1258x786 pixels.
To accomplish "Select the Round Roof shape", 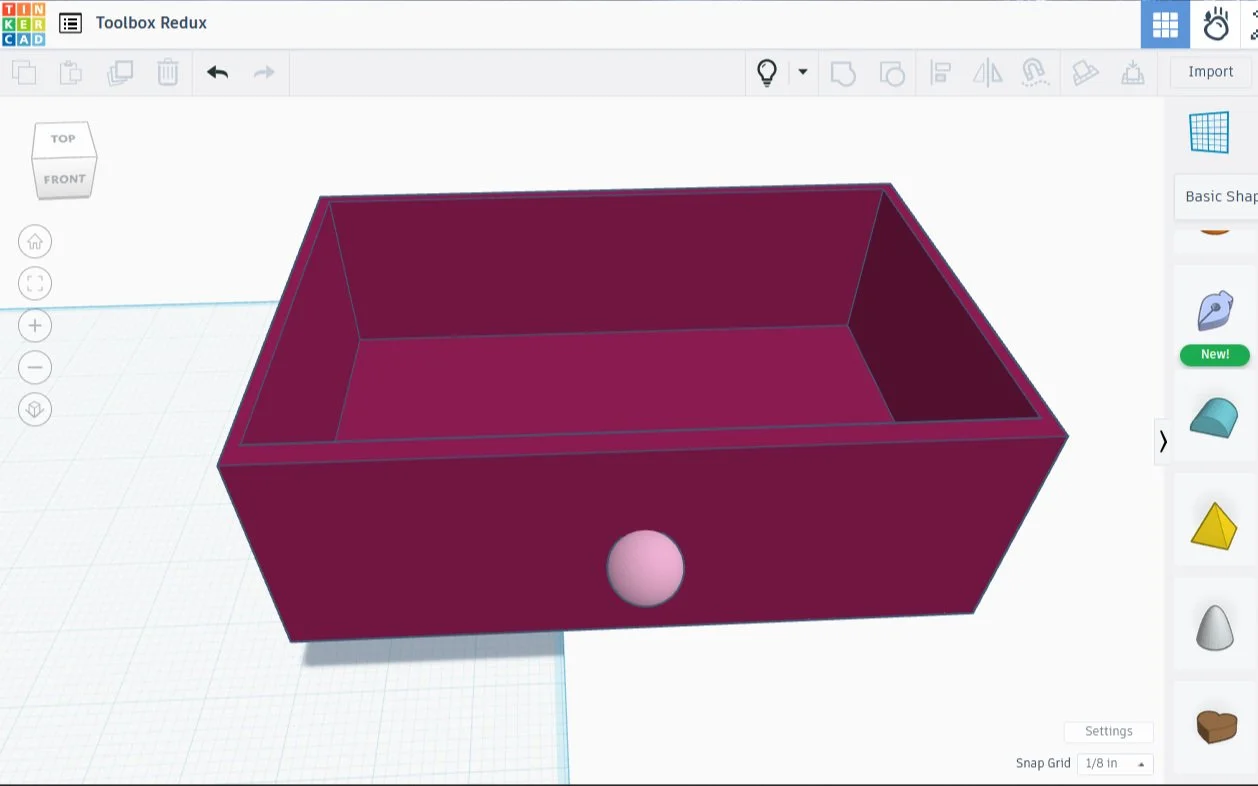I will 1214,417.
